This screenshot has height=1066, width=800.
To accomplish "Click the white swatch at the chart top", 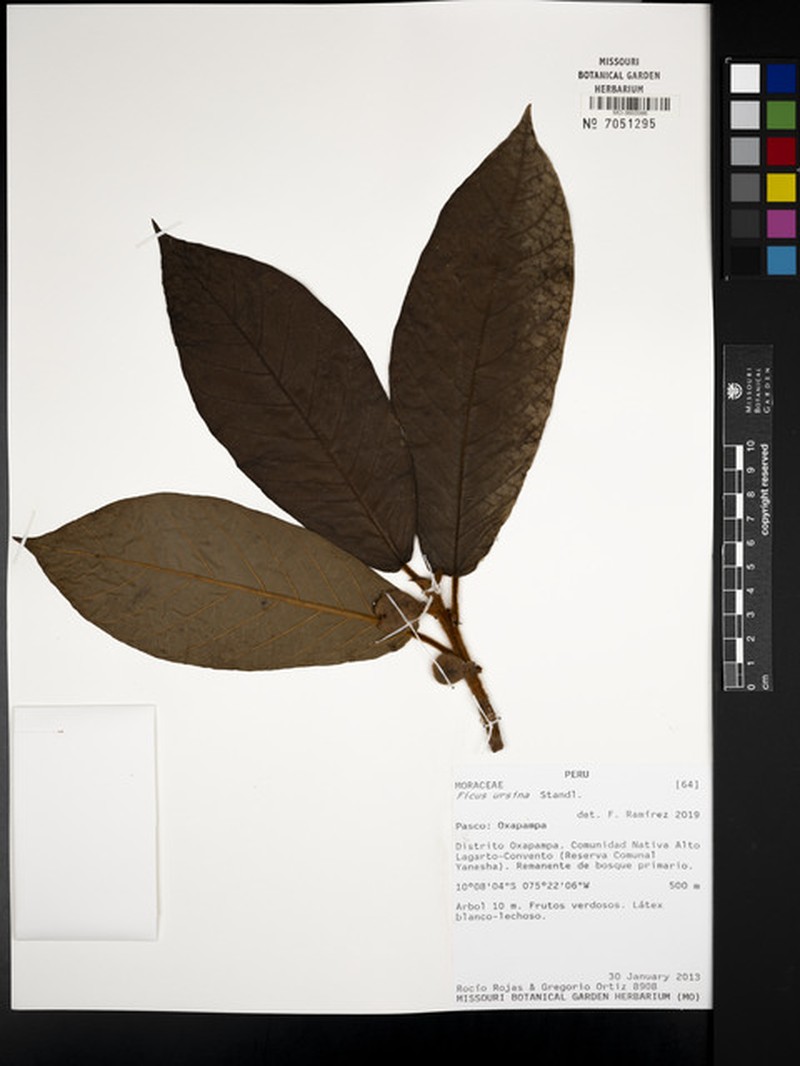I will [x=745, y=78].
